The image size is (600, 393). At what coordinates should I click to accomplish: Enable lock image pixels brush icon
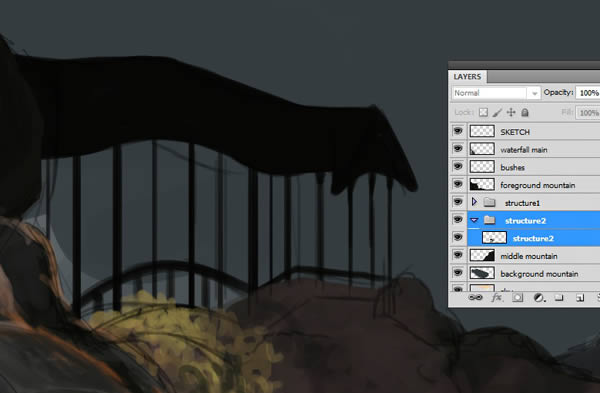[497, 112]
